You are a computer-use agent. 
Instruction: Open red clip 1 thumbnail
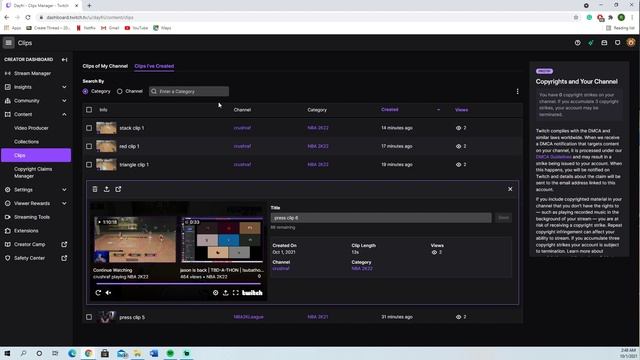point(106,146)
